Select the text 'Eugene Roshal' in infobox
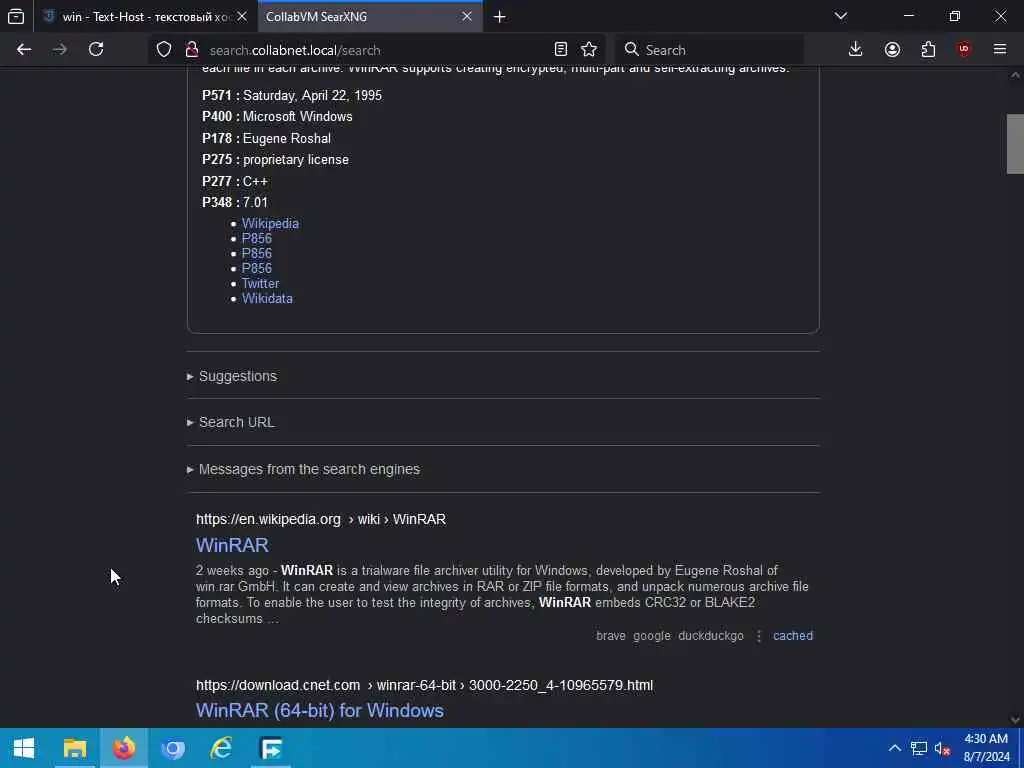 tap(287, 138)
